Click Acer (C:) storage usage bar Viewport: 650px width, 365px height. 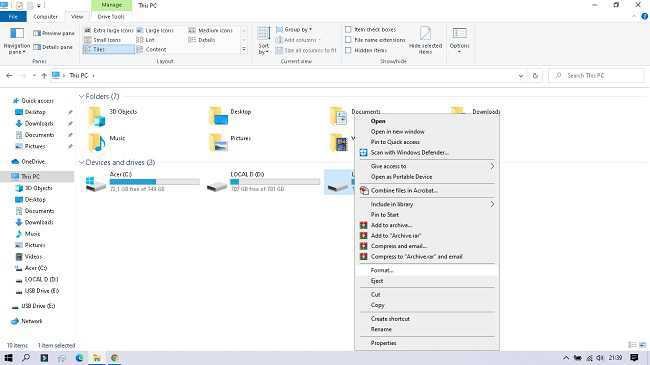155,182
